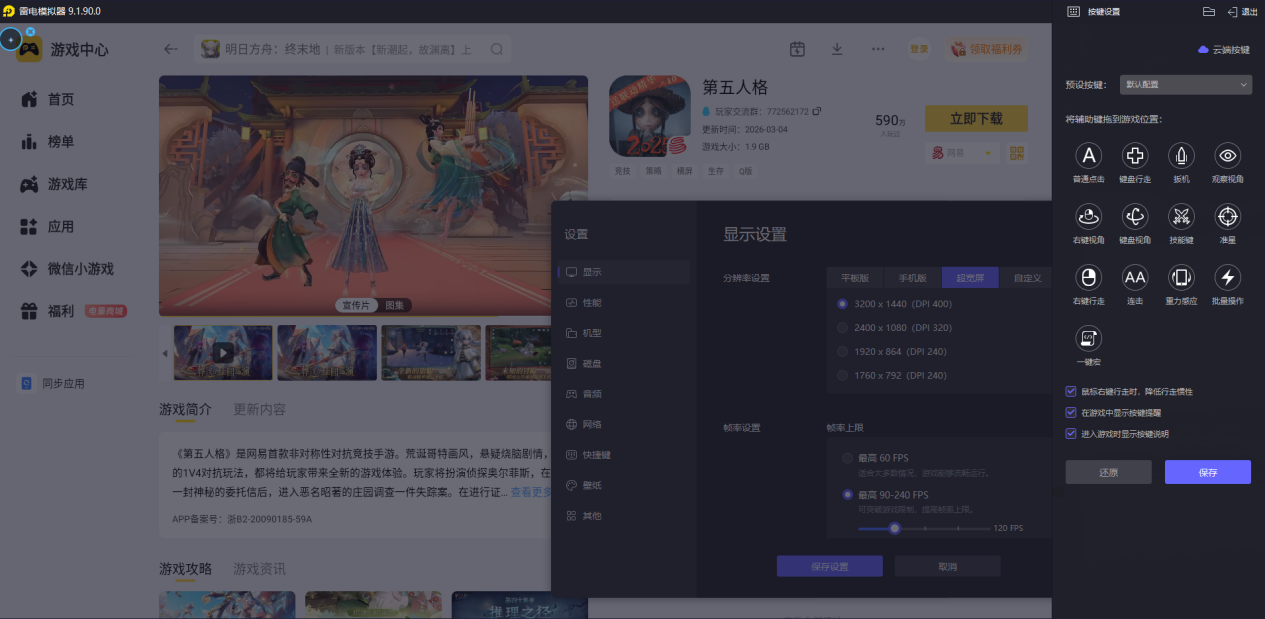1265x619 pixels.
Task: Select 最高 60 FPS option
Action: 847,457
